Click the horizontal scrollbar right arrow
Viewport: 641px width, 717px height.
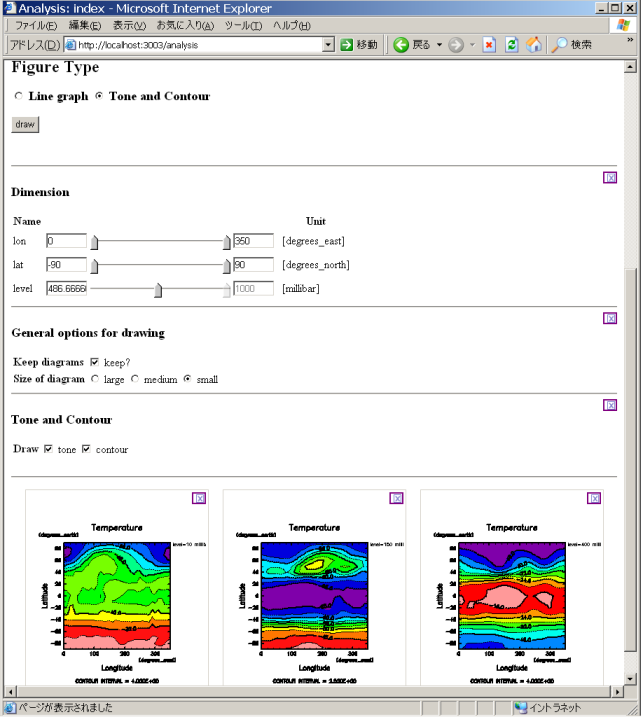click(618, 691)
